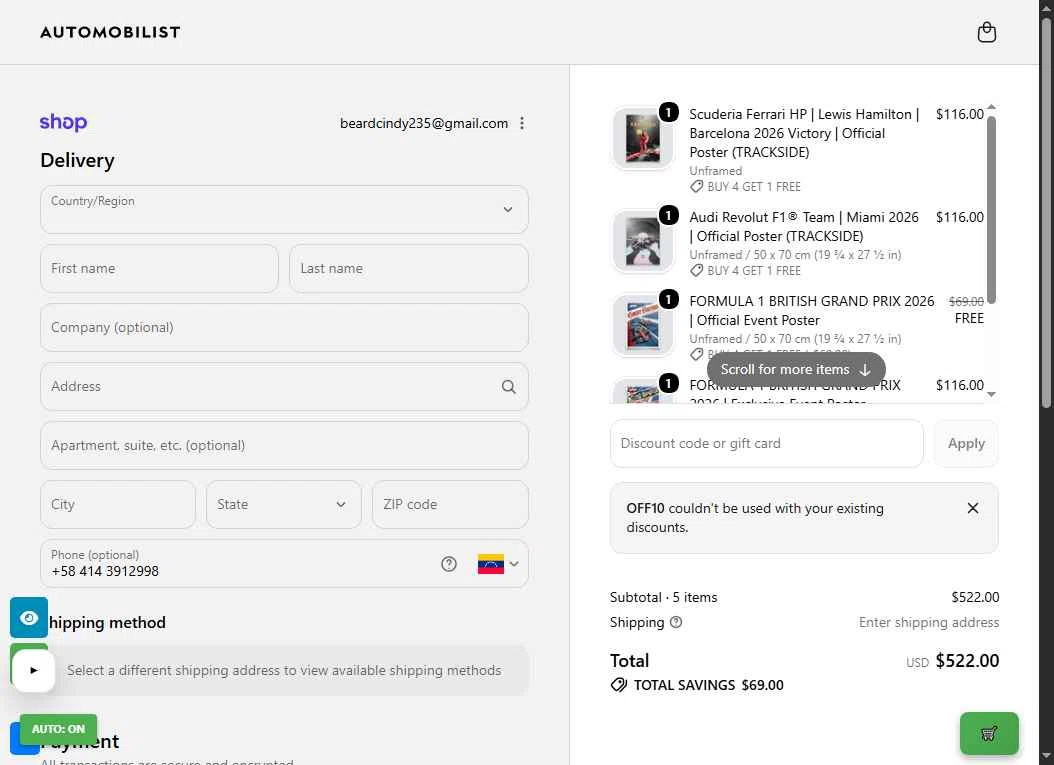Click the FREE price label
The image size is (1054, 765).
[x=969, y=319]
